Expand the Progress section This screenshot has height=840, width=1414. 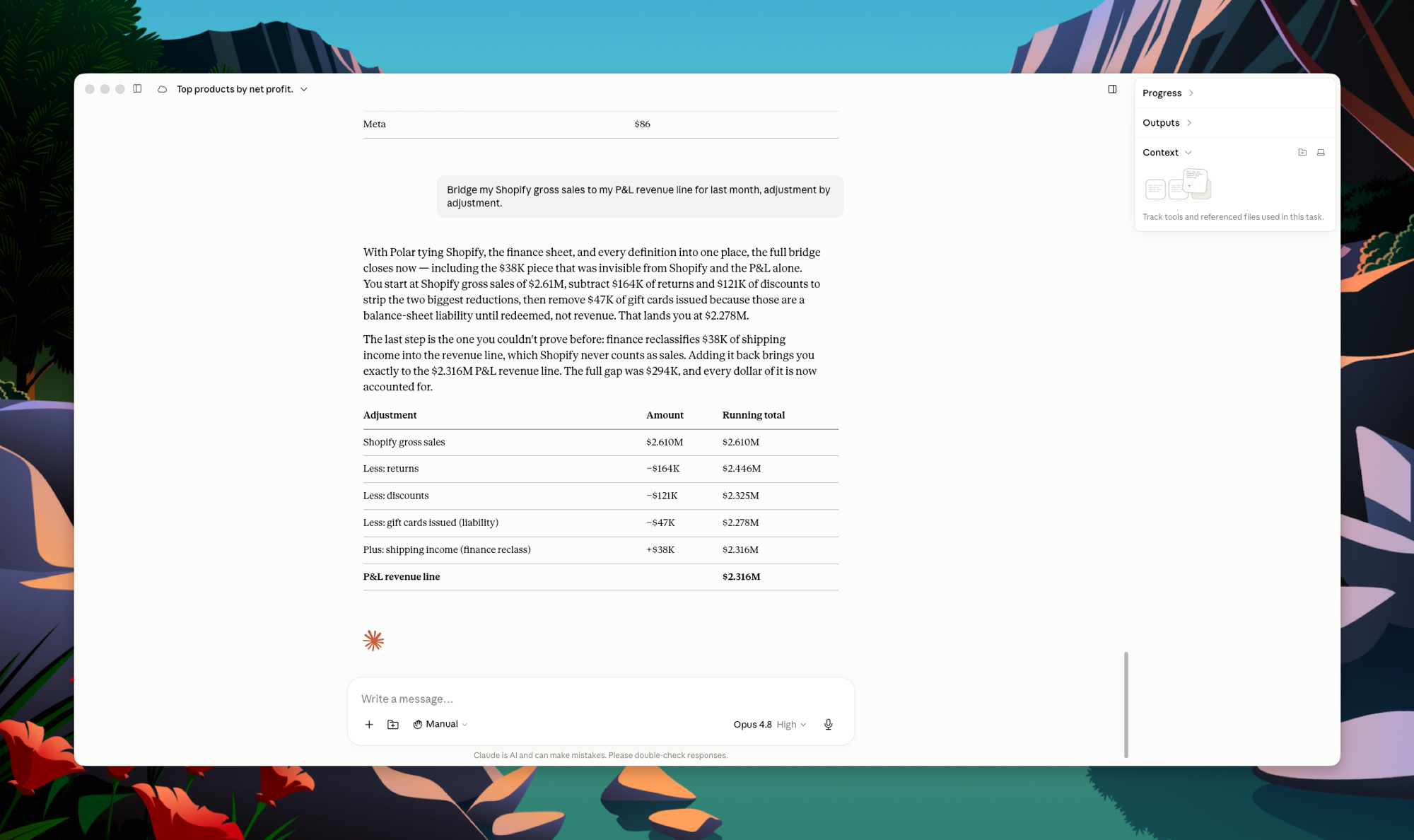pyautogui.click(x=1168, y=93)
